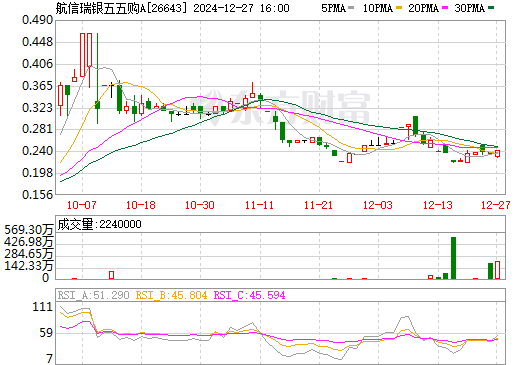Image resolution: width=520 pixels, height=365 pixels.
Task: Click the 569.30万 volume axis label
Action: (x=29, y=230)
